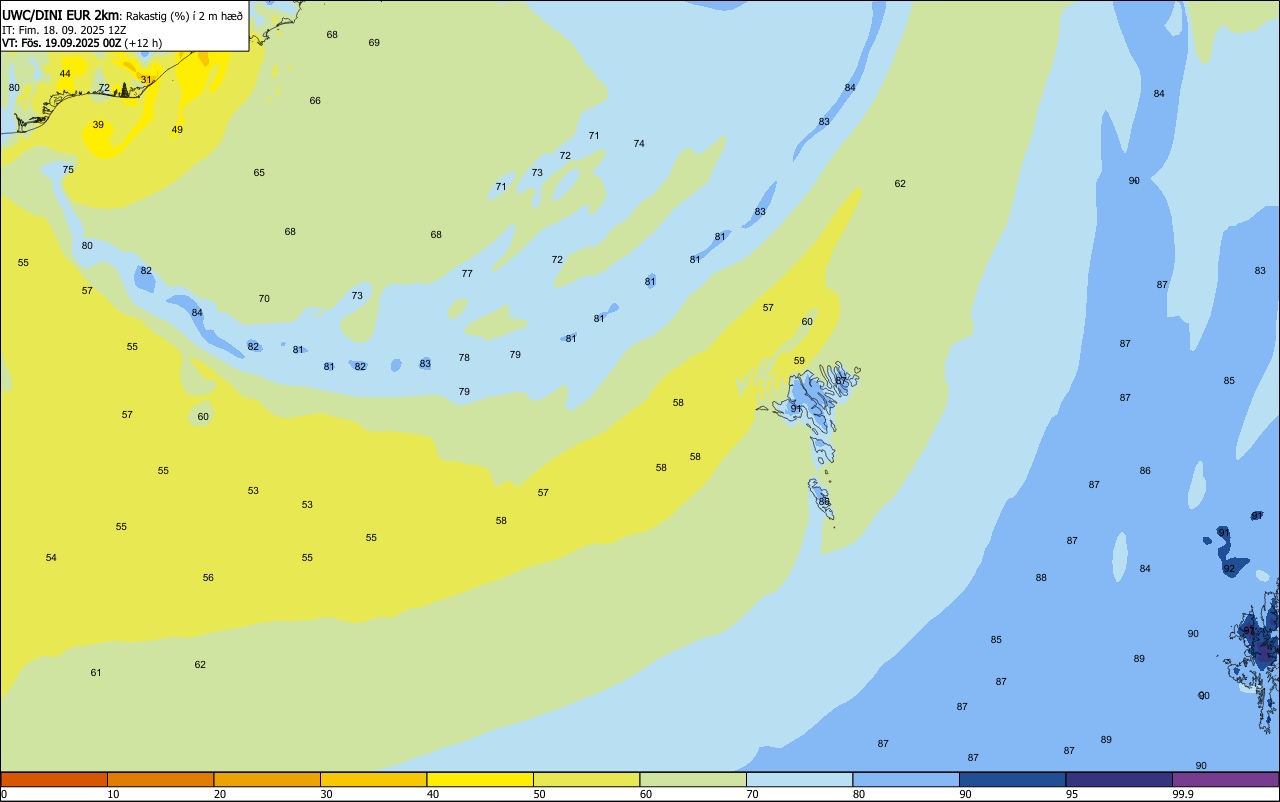Click the humidity value 31 on the map
The width and height of the screenshot is (1280, 802).
146,80
